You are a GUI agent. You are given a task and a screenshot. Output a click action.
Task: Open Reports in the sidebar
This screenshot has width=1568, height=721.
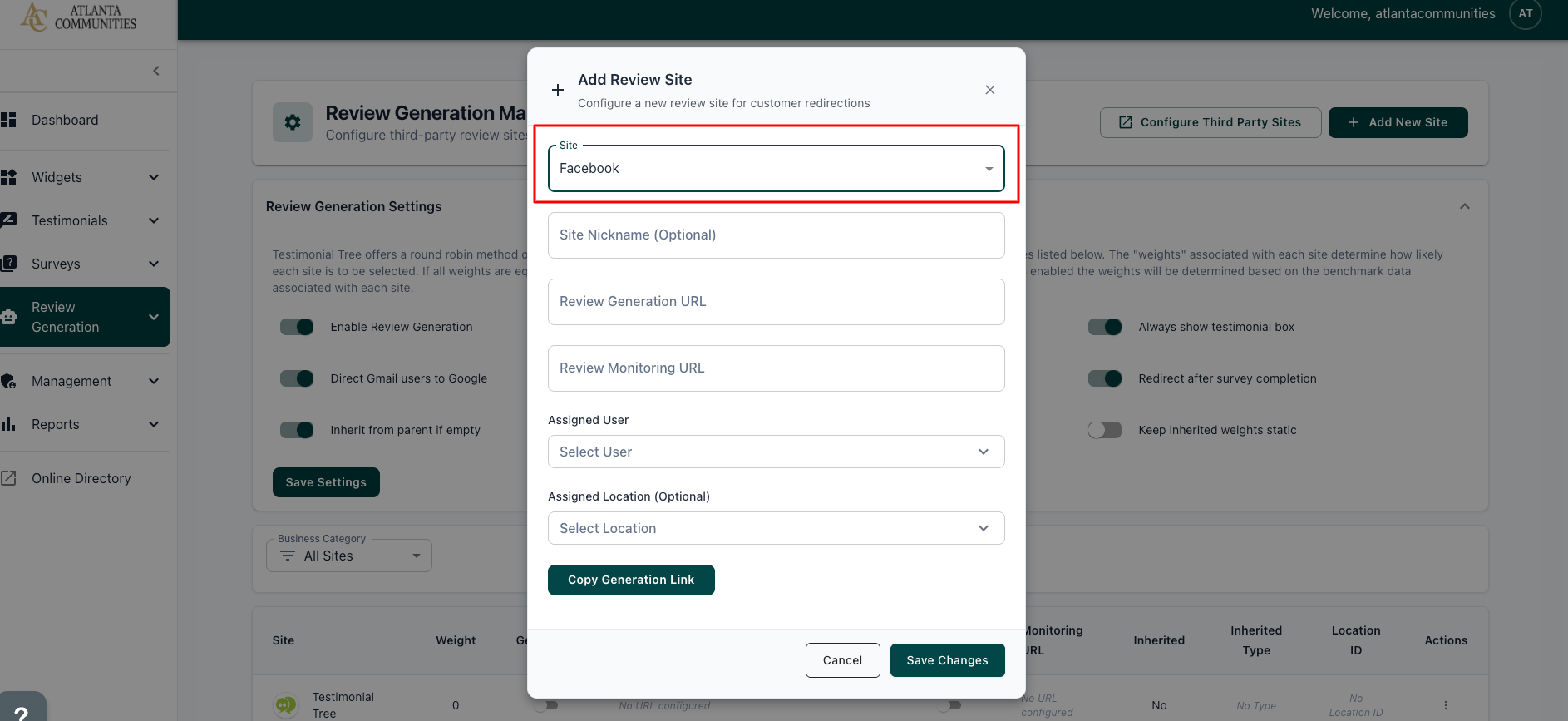(56, 424)
